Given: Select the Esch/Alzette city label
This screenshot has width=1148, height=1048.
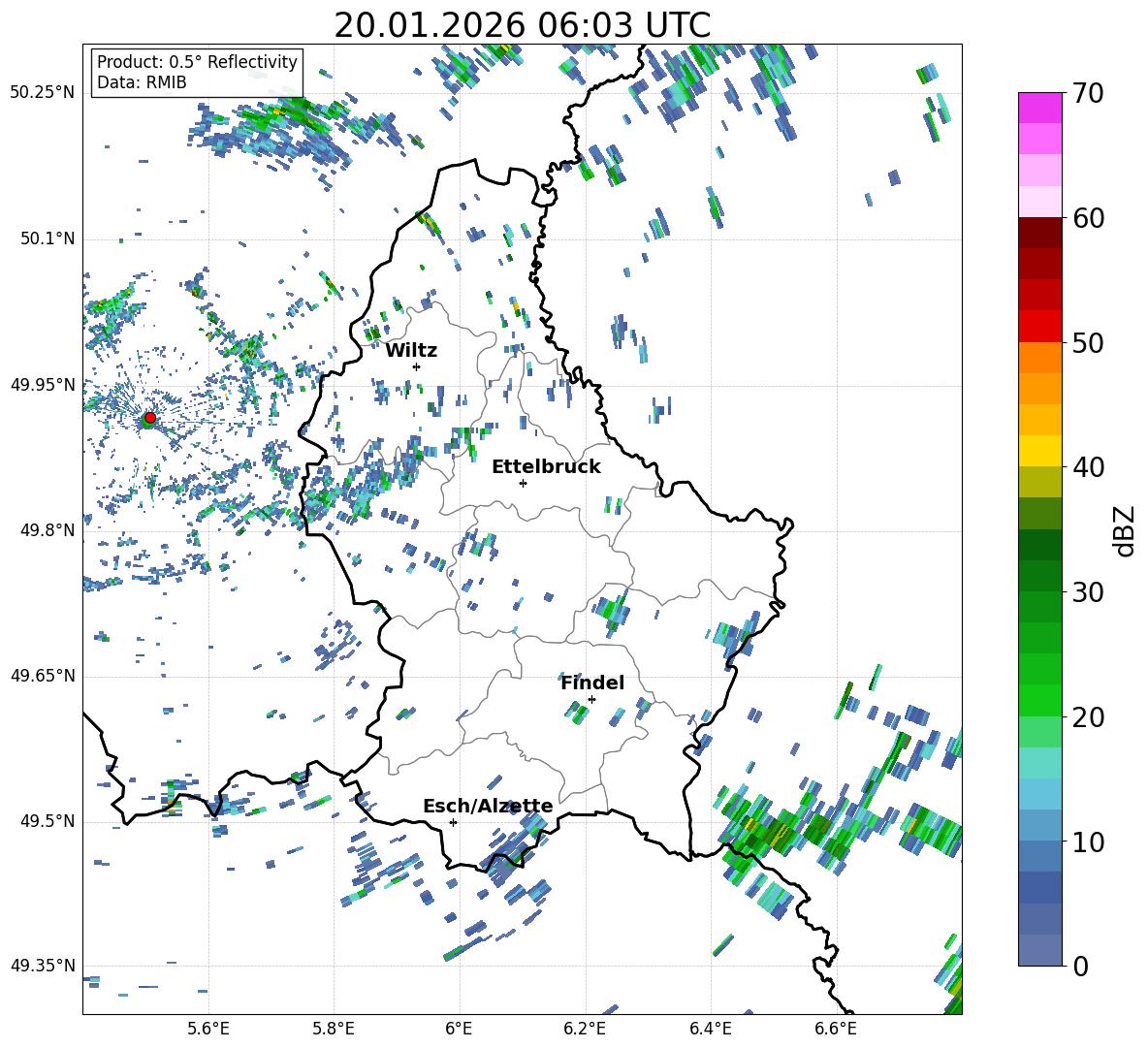Looking at the screenshot, I should [x=487, y=806].
